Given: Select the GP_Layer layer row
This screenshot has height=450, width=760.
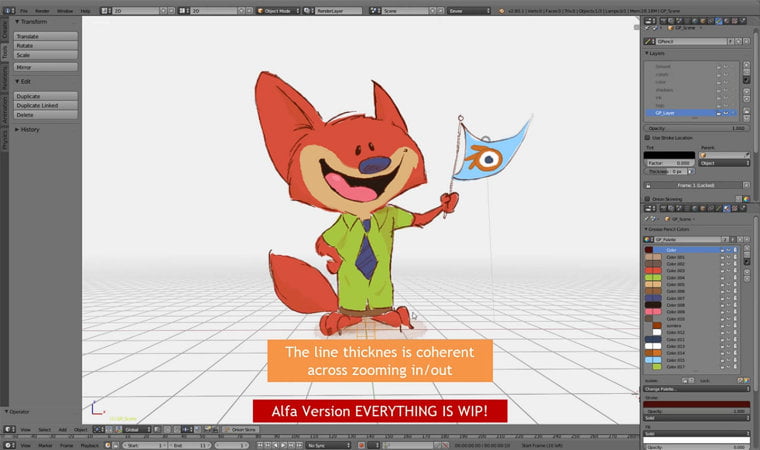Looking at the screenshot, I should (x=692, y=113).
